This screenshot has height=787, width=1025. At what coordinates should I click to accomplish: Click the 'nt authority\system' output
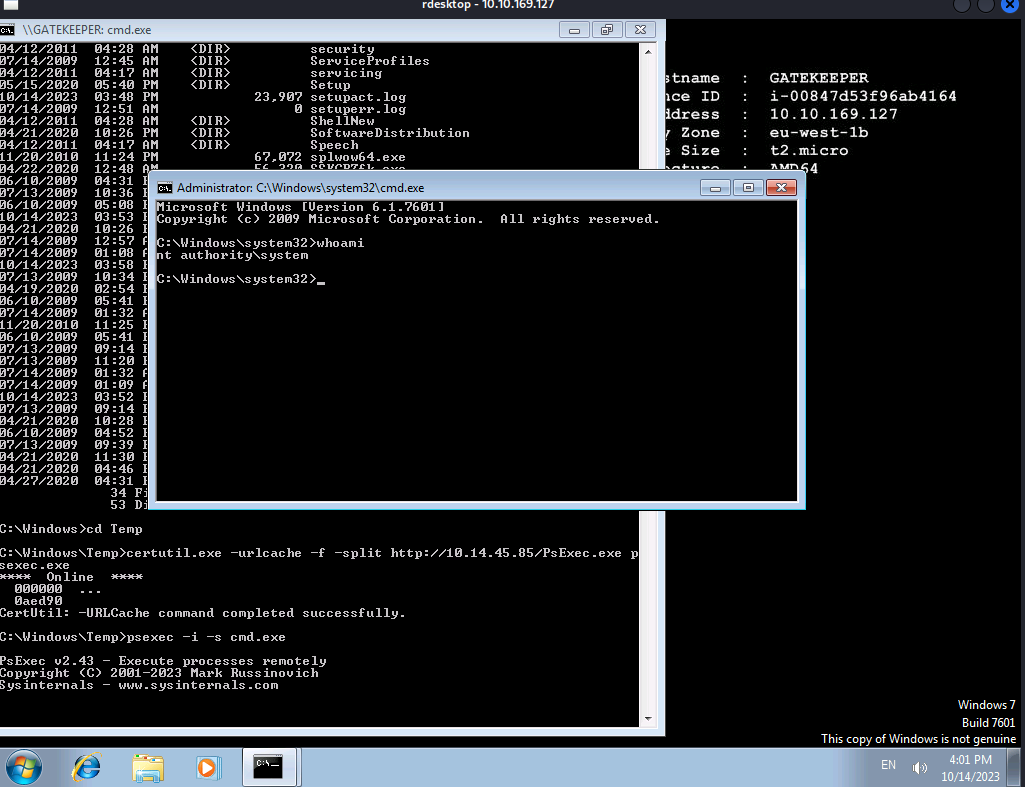(x=232, y=256)
